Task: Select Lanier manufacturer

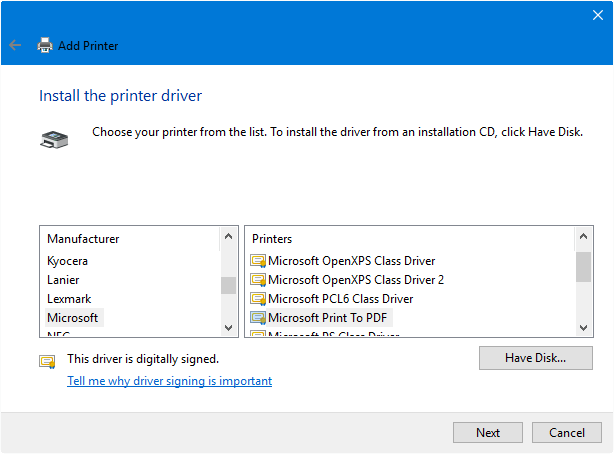Action: [63, 280]
